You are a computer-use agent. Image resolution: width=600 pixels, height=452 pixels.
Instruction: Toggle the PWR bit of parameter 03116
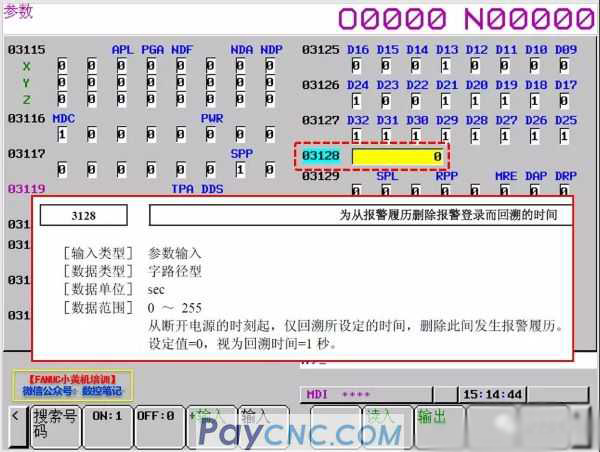212,134
